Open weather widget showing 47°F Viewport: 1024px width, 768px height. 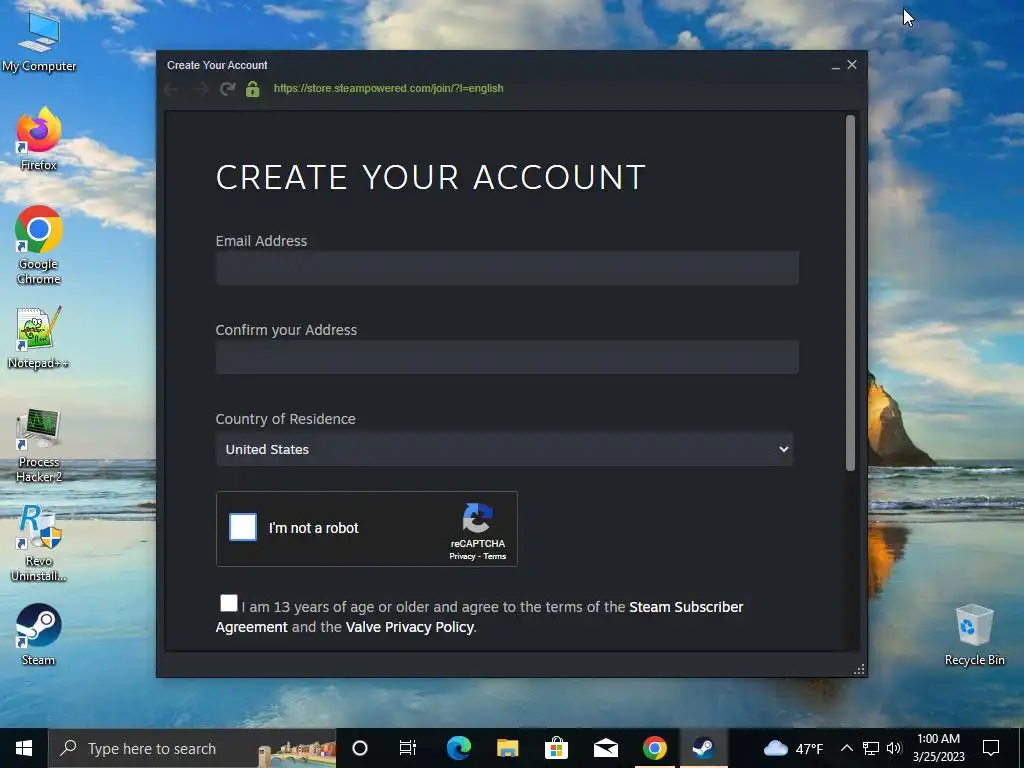793,748
